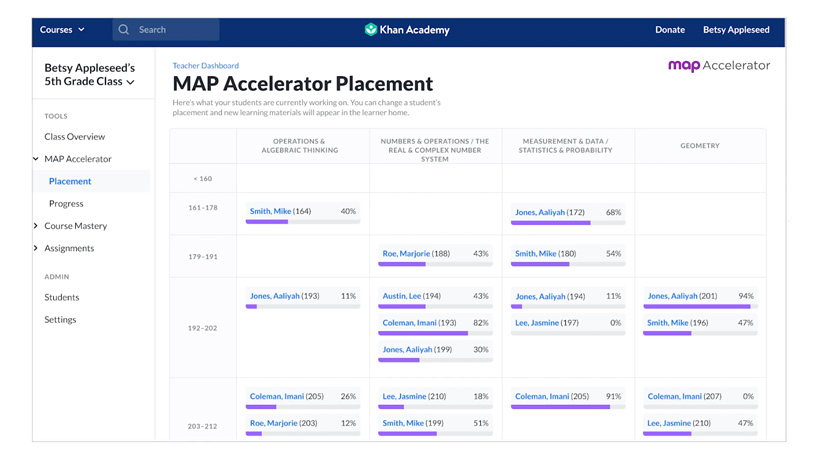Screen dimensions: 820x455
Task: Open Class Overview in the sidebar
Action: (75, 136)
